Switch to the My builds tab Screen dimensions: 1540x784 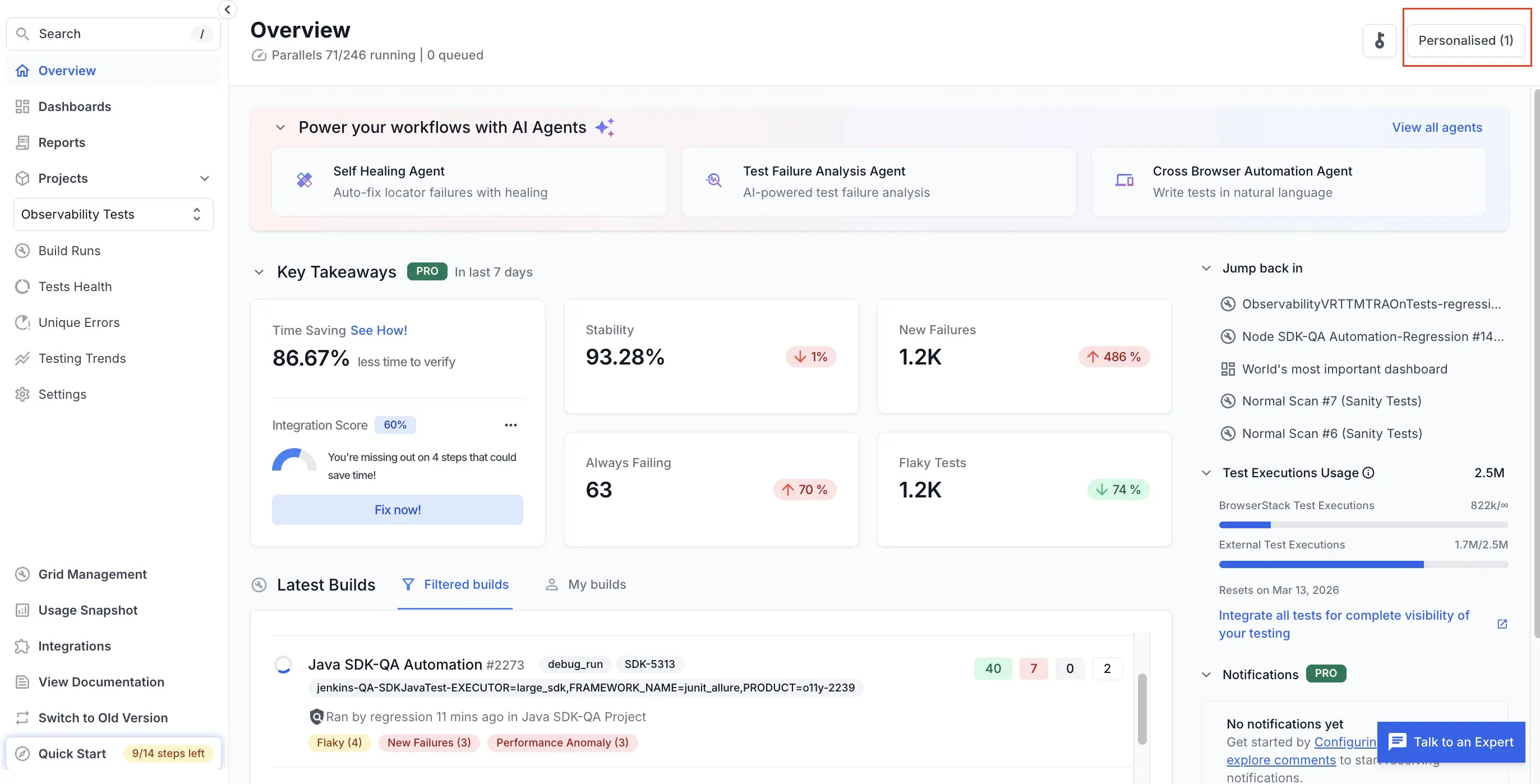(586, 584)
